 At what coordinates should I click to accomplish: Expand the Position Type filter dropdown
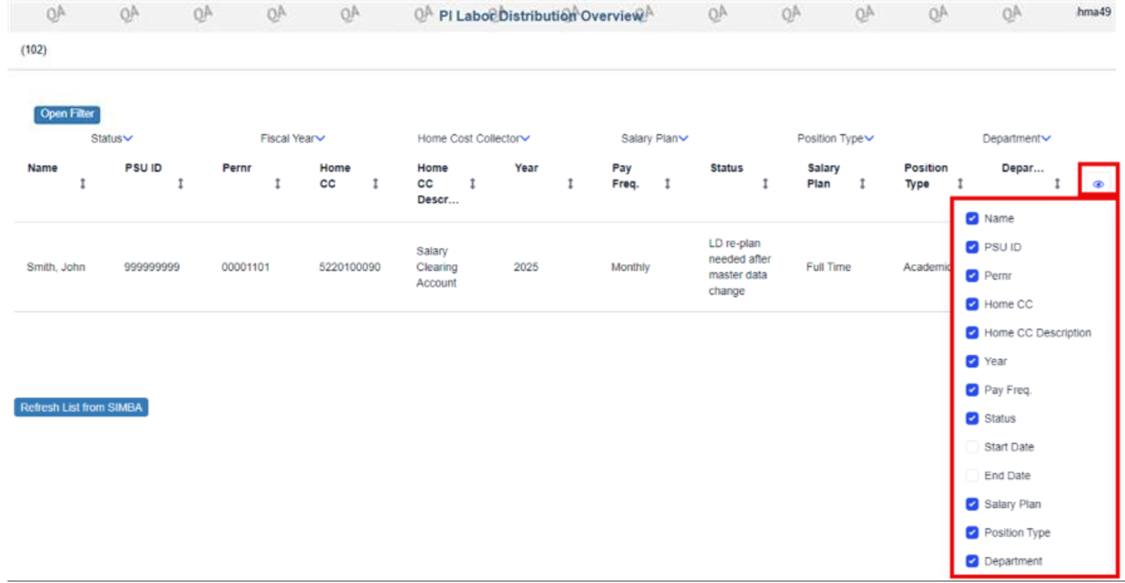(835, 138)
